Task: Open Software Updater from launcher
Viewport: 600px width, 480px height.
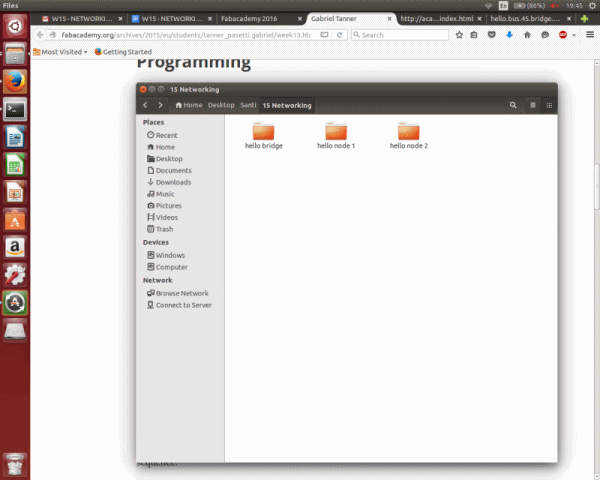Action: point(15,303)
